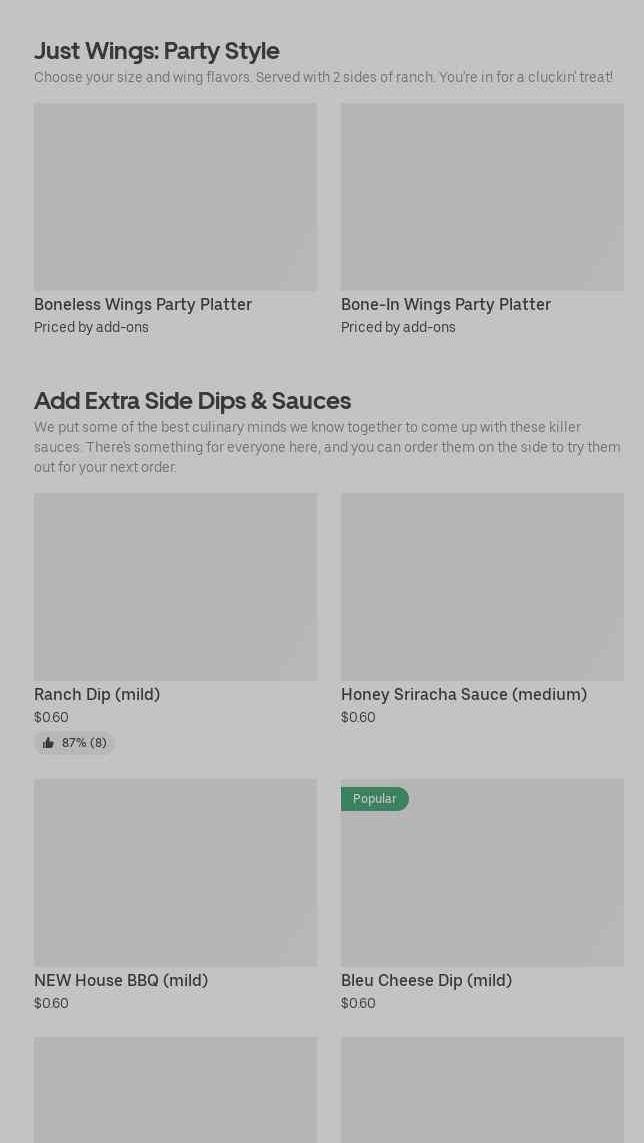
Task: Click the Bone-In Wings Party Platter title
Action: pos(446,304)
